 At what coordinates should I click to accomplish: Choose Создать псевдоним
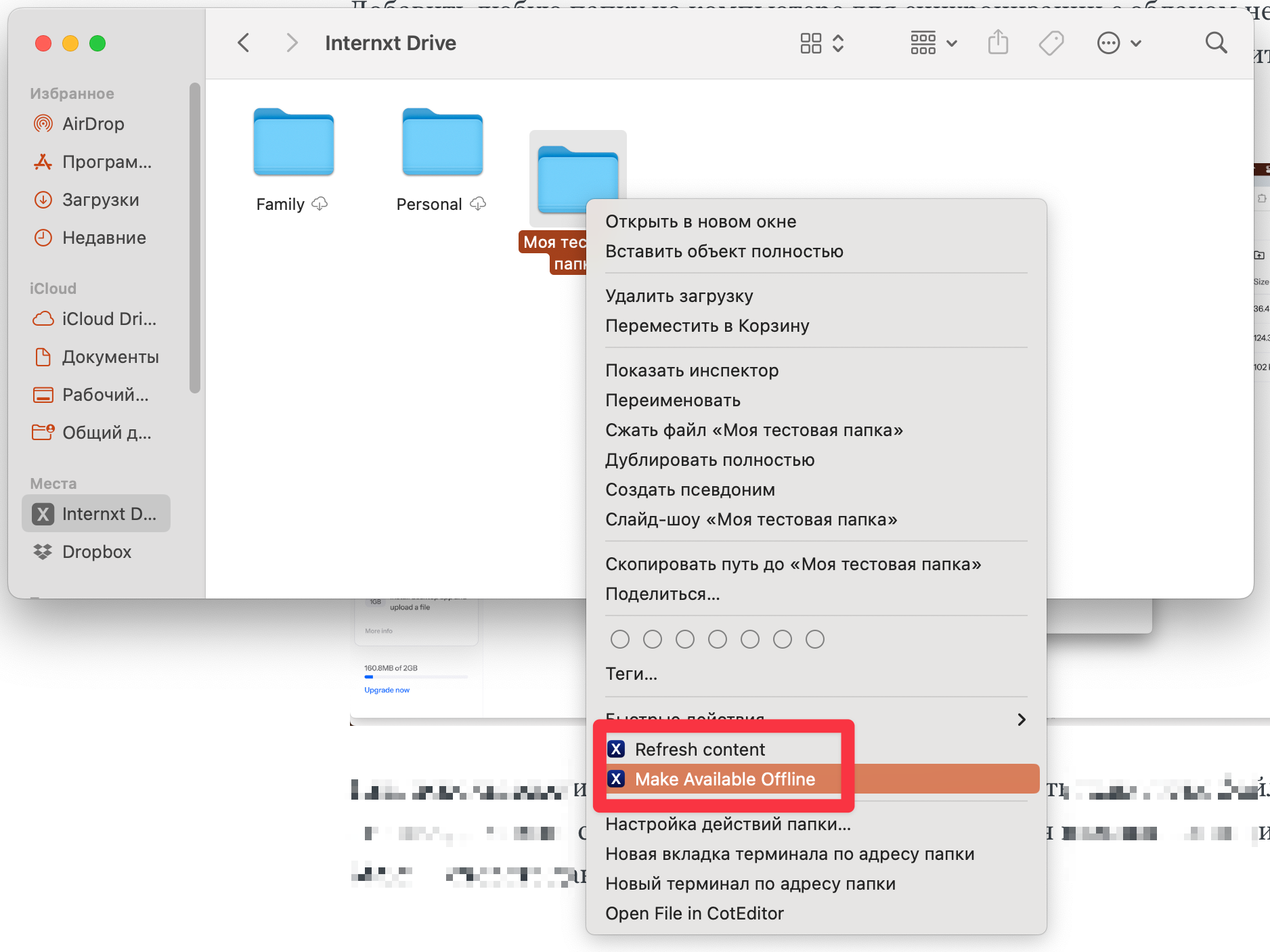pos(816,490)
